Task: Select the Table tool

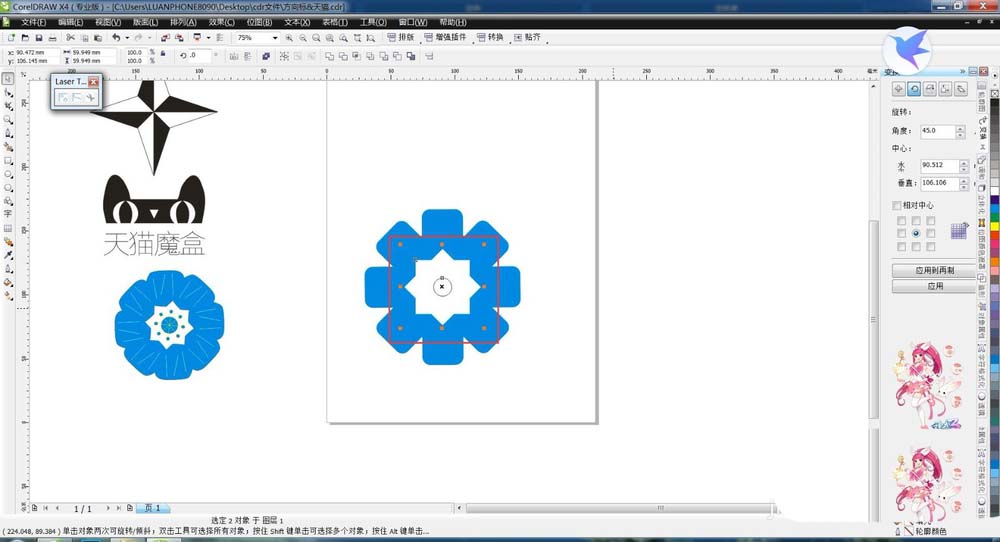Action: 8,228
